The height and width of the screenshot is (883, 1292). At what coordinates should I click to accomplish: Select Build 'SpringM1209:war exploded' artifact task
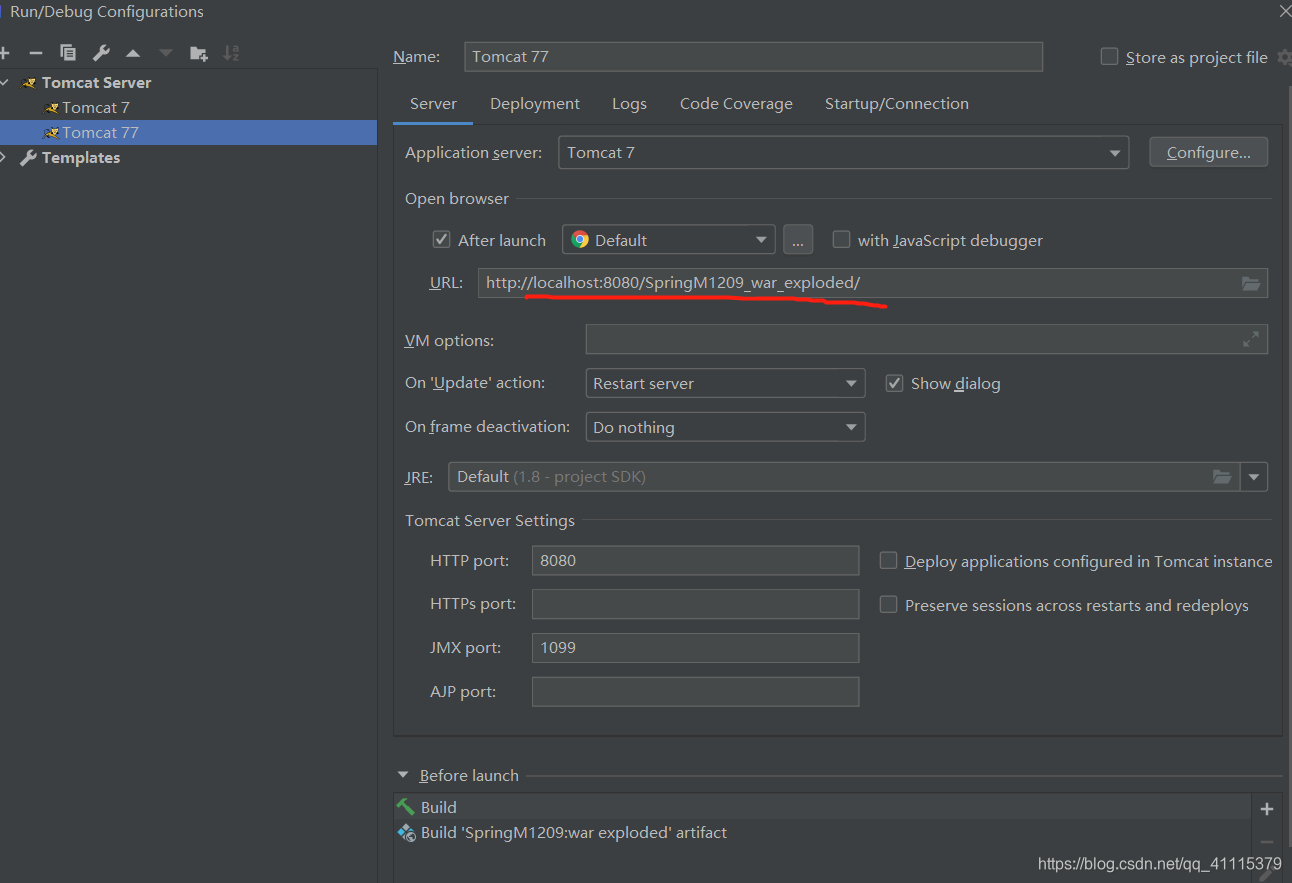pyautogui.click(x=822, y=832)
